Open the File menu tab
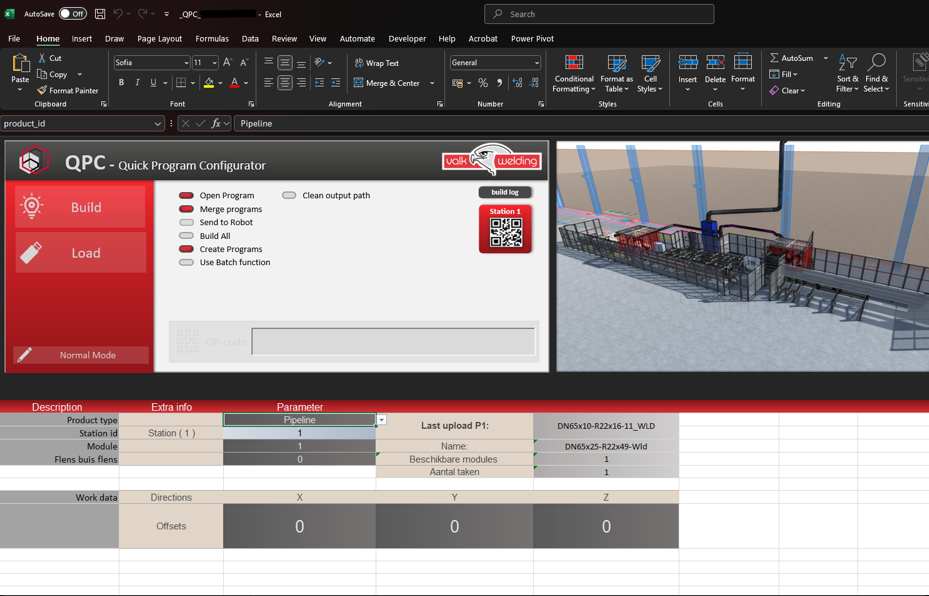The height and width of the screenshot is (596, 929). (x=14, y=39)
